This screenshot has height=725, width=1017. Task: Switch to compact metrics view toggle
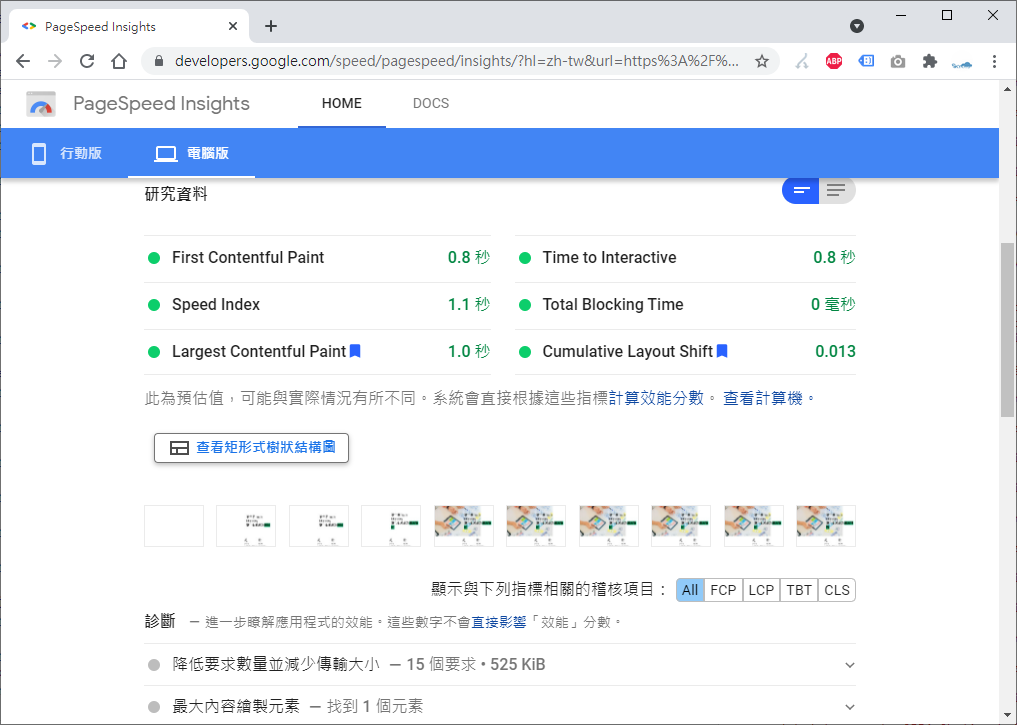pos(800,191)
